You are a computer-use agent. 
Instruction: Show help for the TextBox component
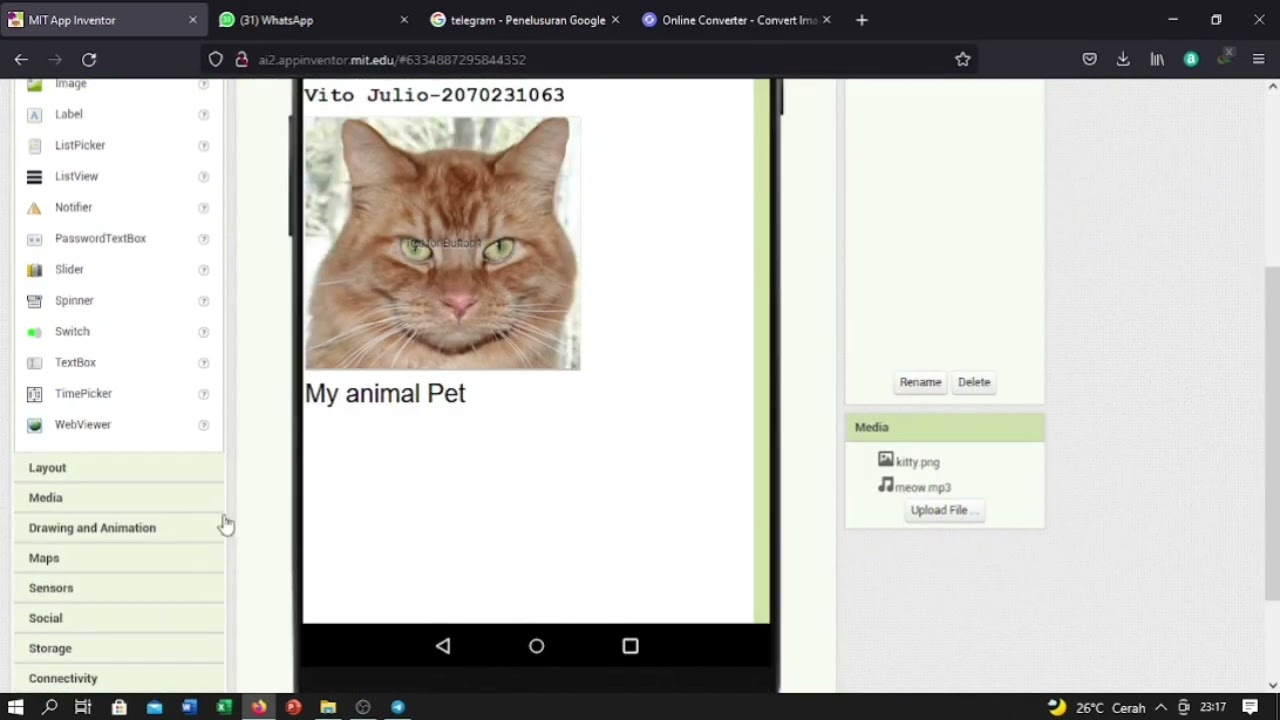coord(203,362)
